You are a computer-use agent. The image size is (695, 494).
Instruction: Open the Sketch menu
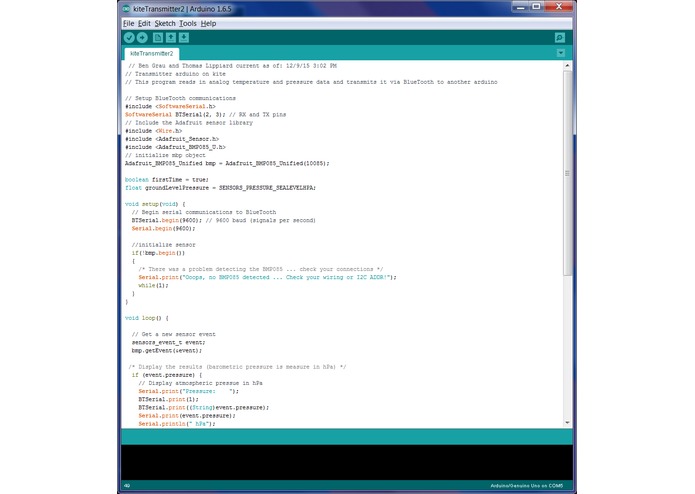[165, 23]
